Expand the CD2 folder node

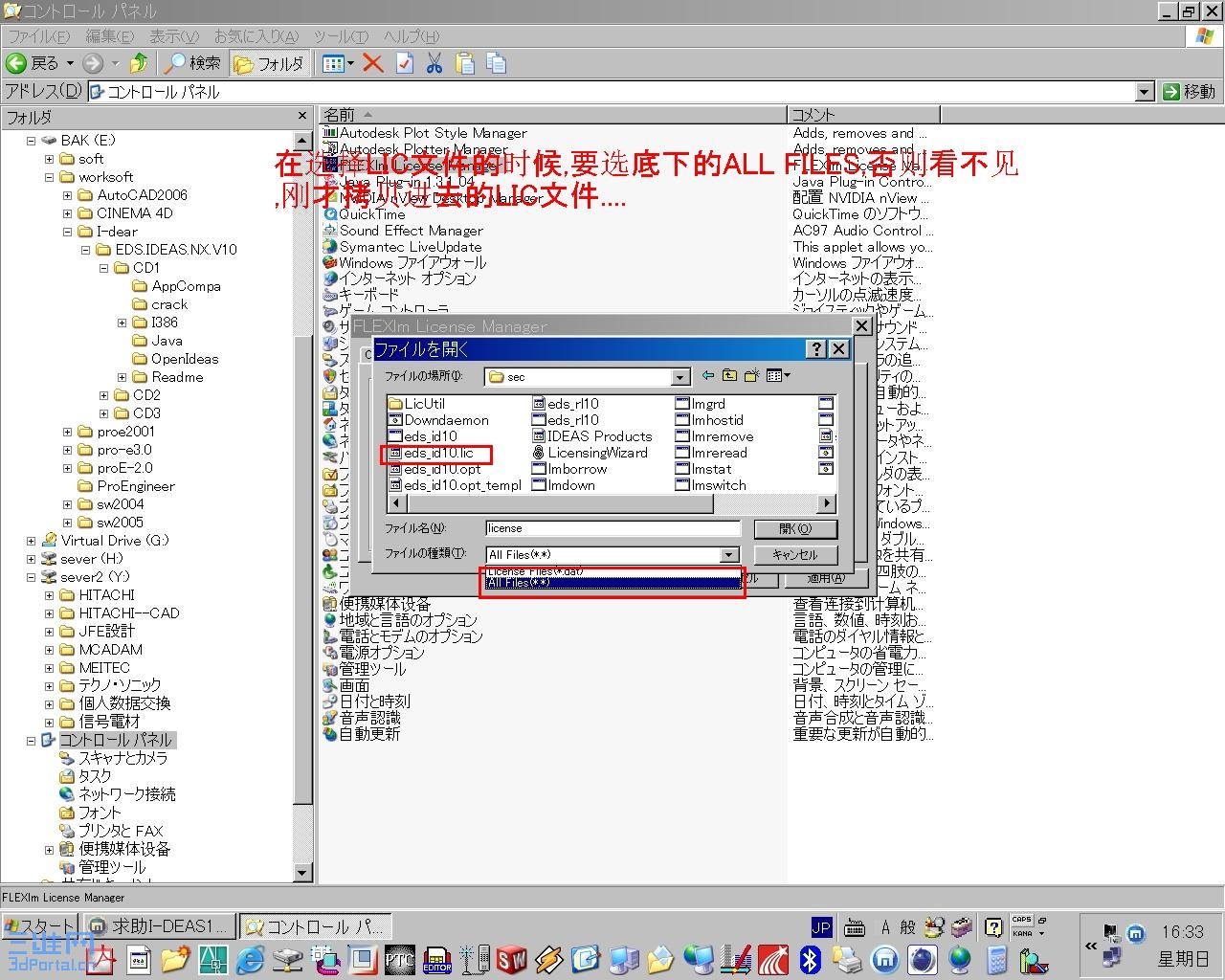tap(103, 395)
